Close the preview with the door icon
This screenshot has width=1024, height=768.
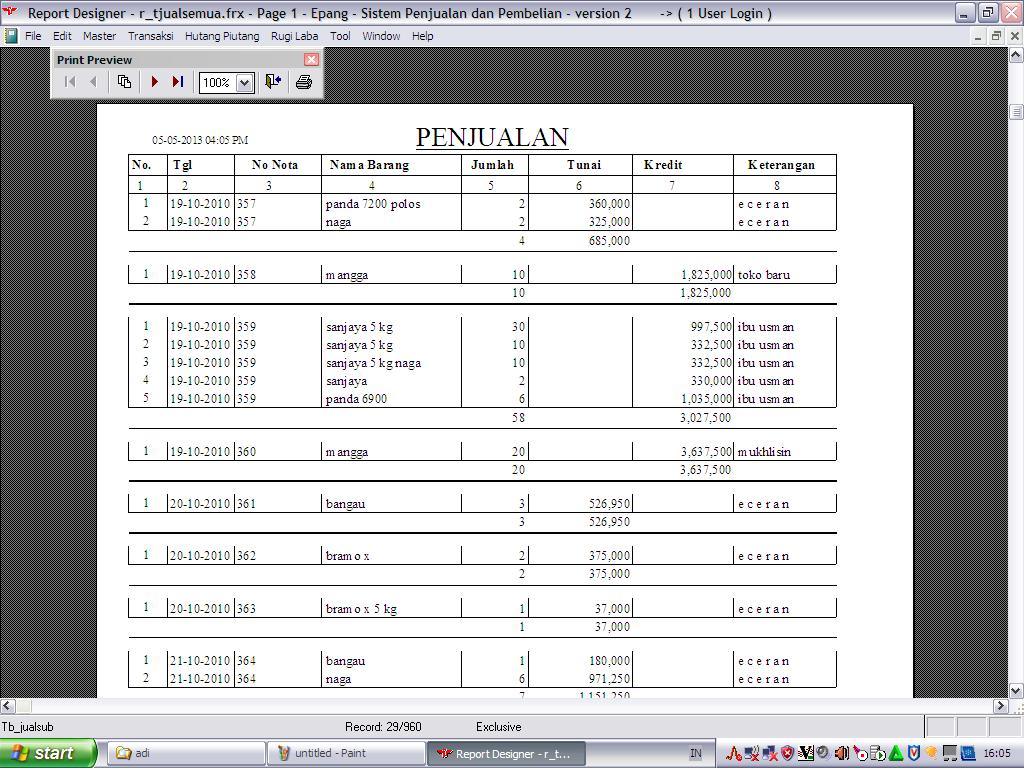pos(272,82)
